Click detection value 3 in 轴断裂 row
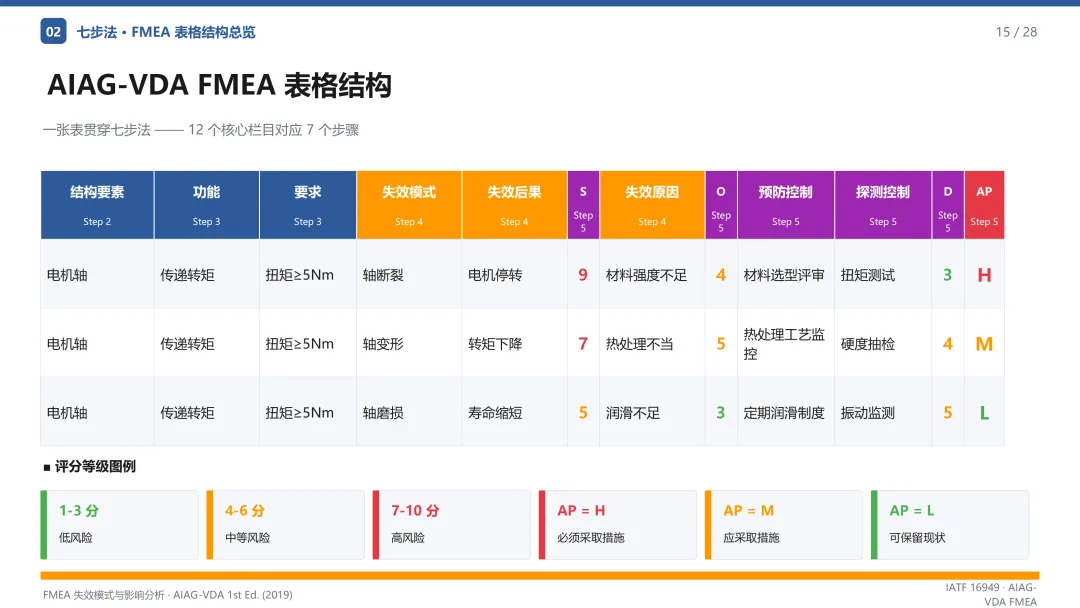This screenshot has height=608, width=1080. (948, 275)
